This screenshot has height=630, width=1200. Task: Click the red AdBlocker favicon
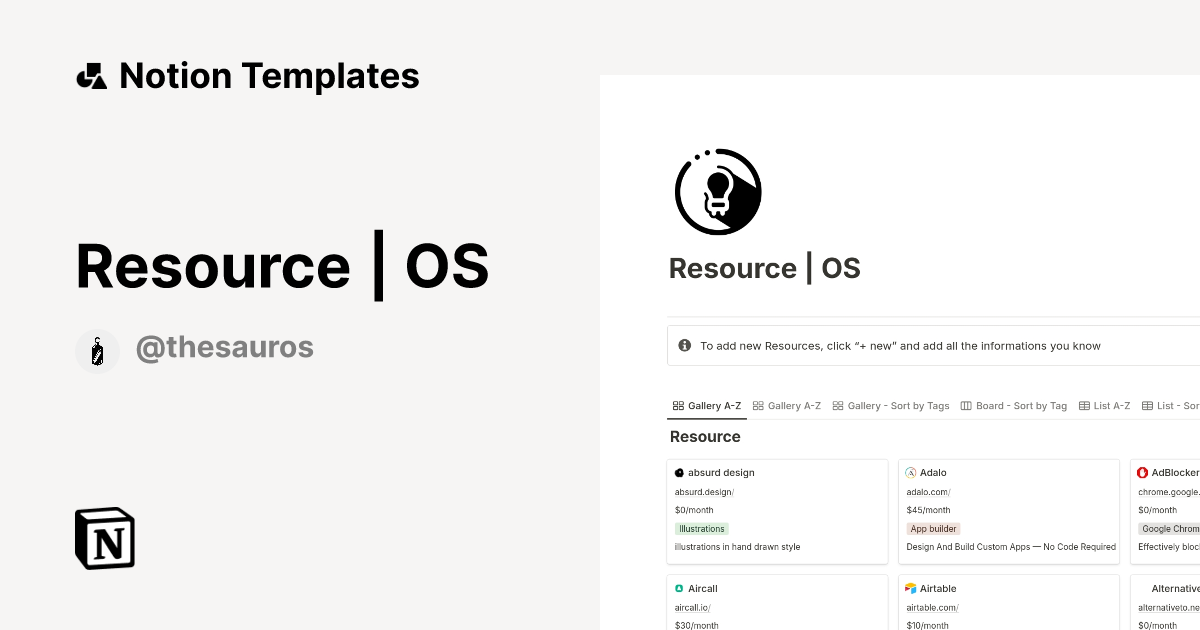point(1143,472)
